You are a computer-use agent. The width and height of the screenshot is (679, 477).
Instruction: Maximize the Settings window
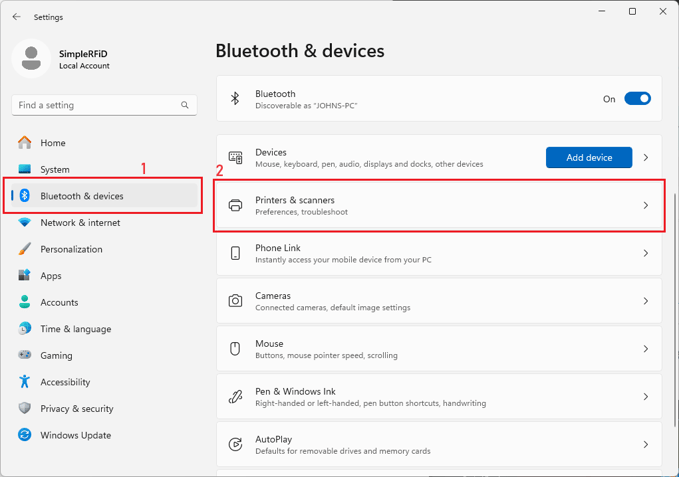coord(632,11)
